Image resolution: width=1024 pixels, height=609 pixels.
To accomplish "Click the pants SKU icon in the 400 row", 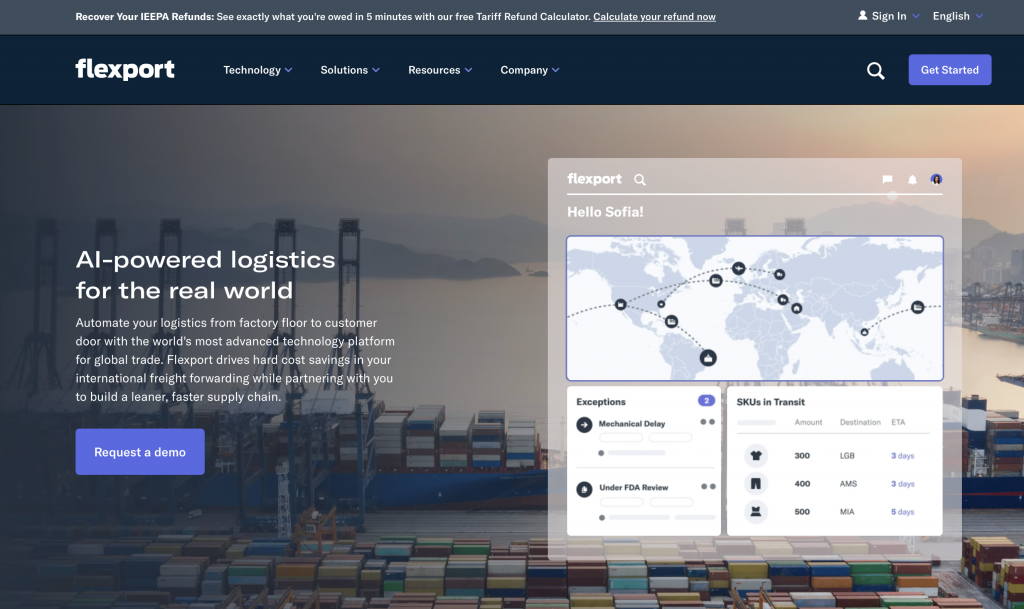I will pyautogui.click(x=756, y=484).
